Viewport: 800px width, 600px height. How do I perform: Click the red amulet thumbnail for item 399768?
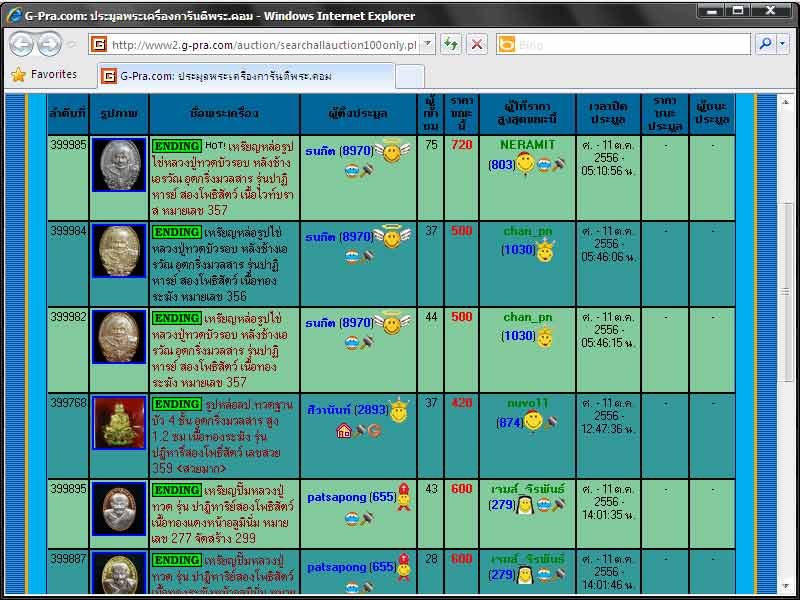[118, 422]
